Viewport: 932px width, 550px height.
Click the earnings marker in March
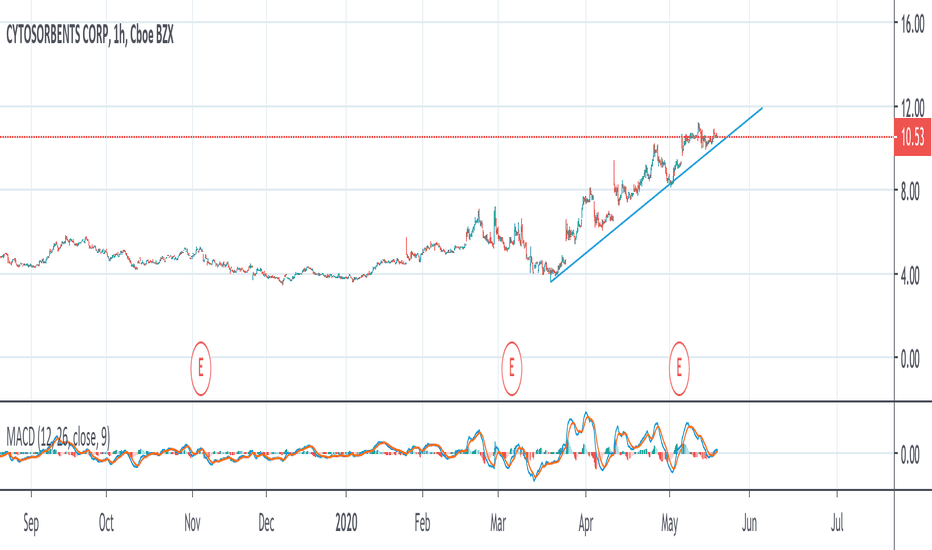511,369
